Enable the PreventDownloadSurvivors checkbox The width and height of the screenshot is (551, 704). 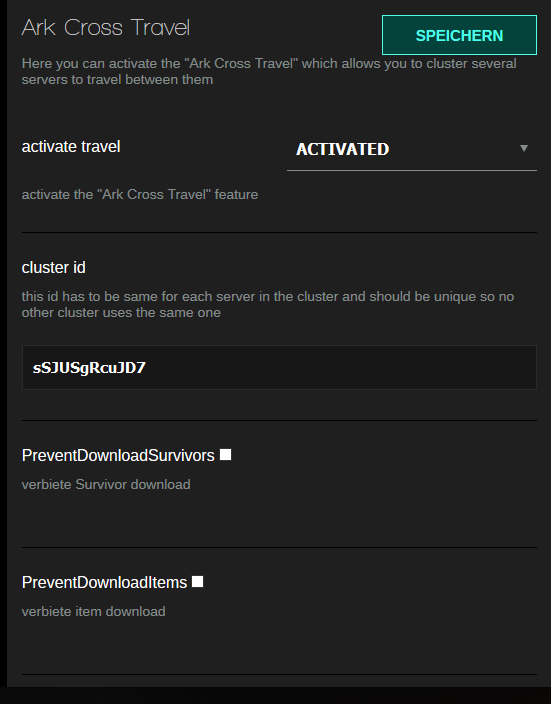coord(225,455)
